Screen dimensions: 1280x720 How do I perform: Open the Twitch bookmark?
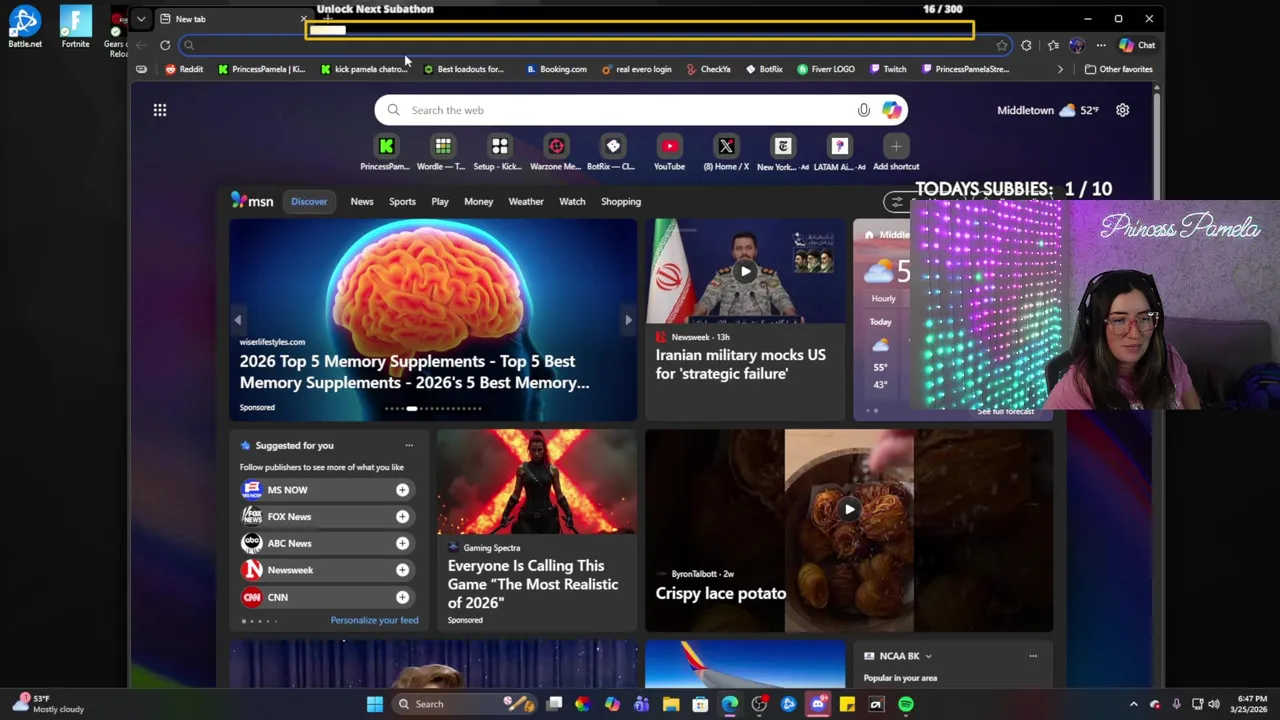tap(888, 69)
